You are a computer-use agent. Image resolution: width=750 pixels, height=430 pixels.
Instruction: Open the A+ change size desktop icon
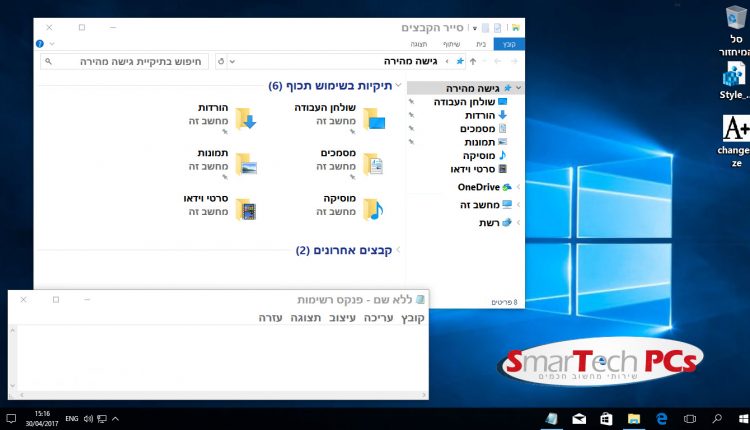pos(736,141)
